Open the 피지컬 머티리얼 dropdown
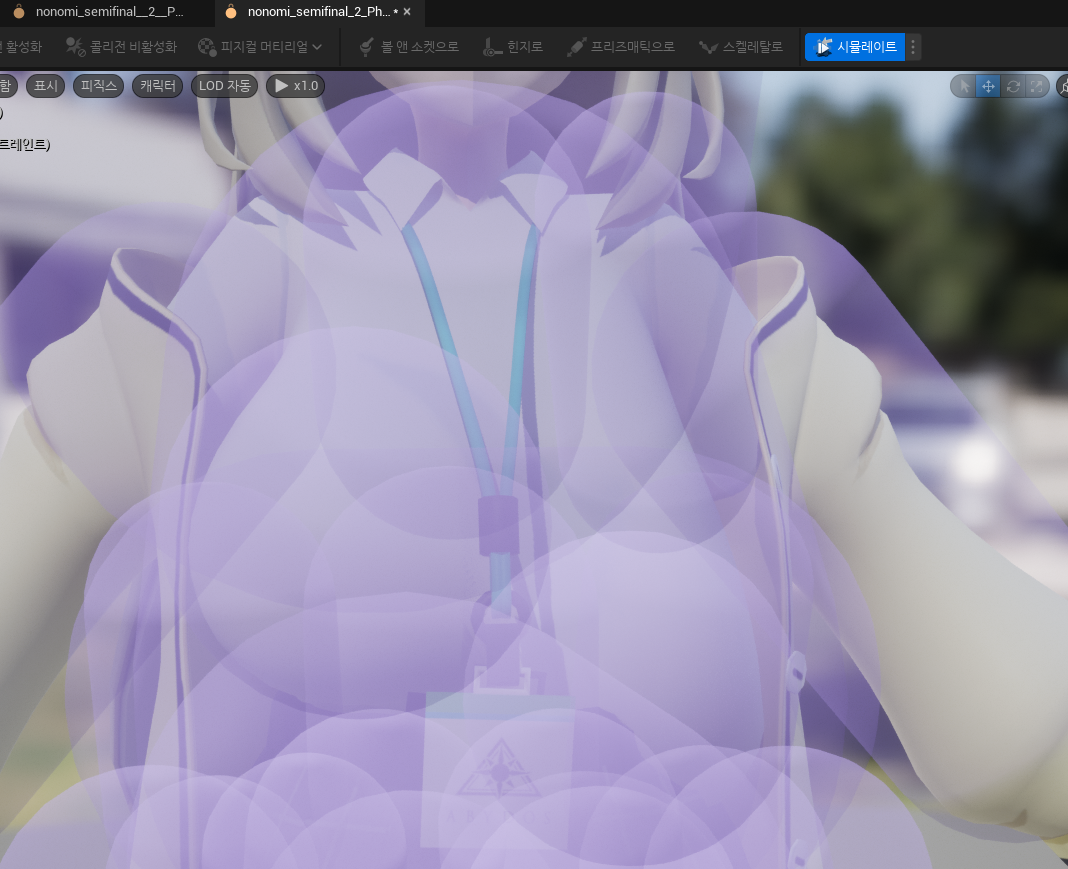Screen dimensions: 1068x869 pos(260,47)
